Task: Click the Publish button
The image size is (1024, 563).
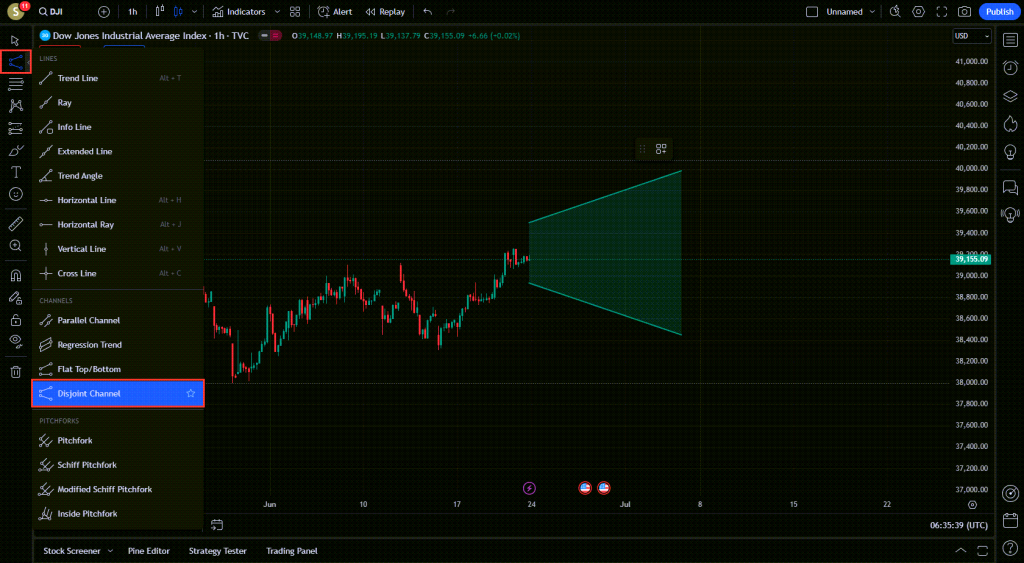Action: 1000,12
